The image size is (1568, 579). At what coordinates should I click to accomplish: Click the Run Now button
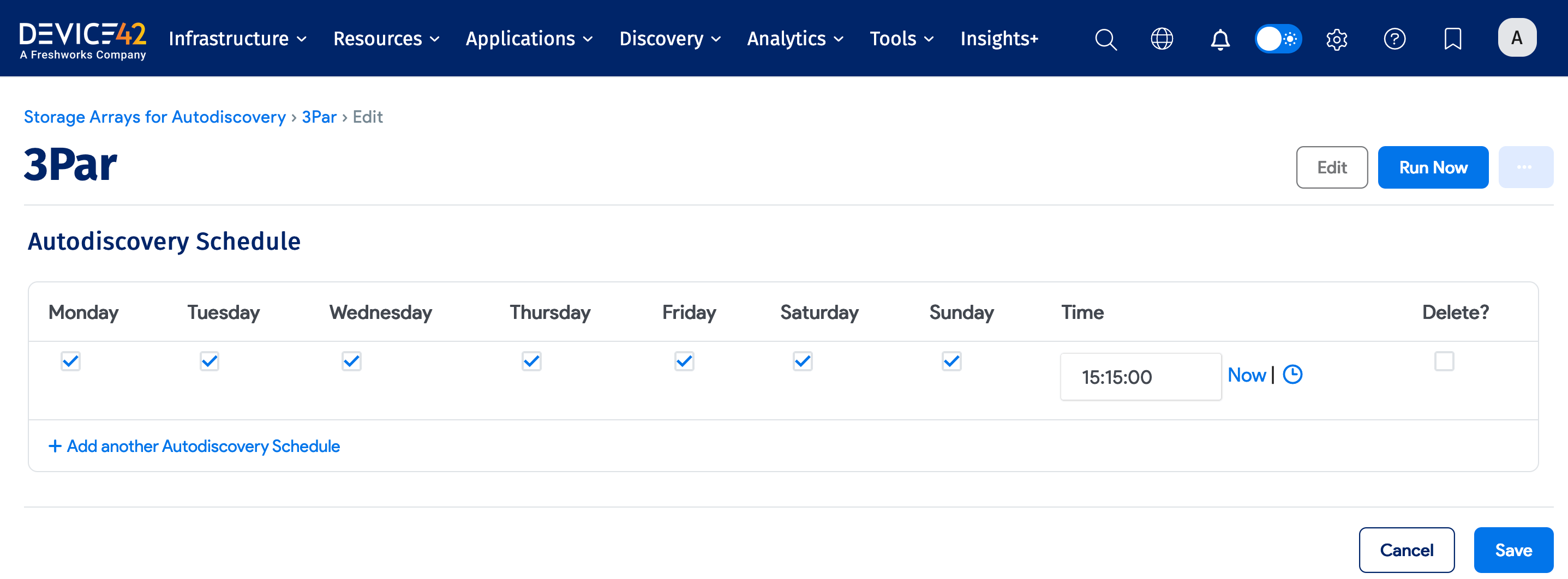[x=1433, y=167]
